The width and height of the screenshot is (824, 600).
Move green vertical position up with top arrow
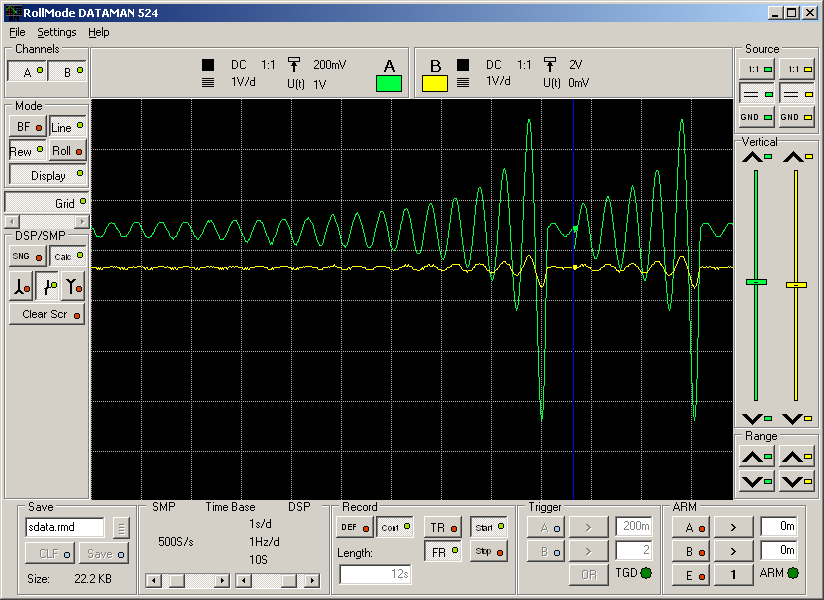[x=756, y=156]
